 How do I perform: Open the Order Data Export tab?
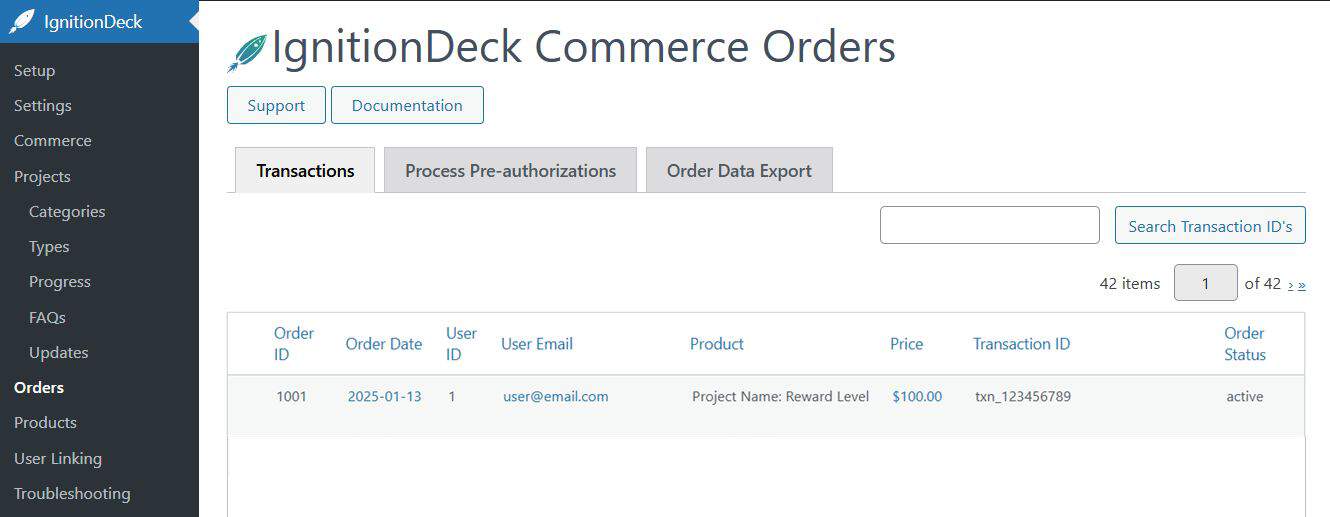tap(739, 171)
